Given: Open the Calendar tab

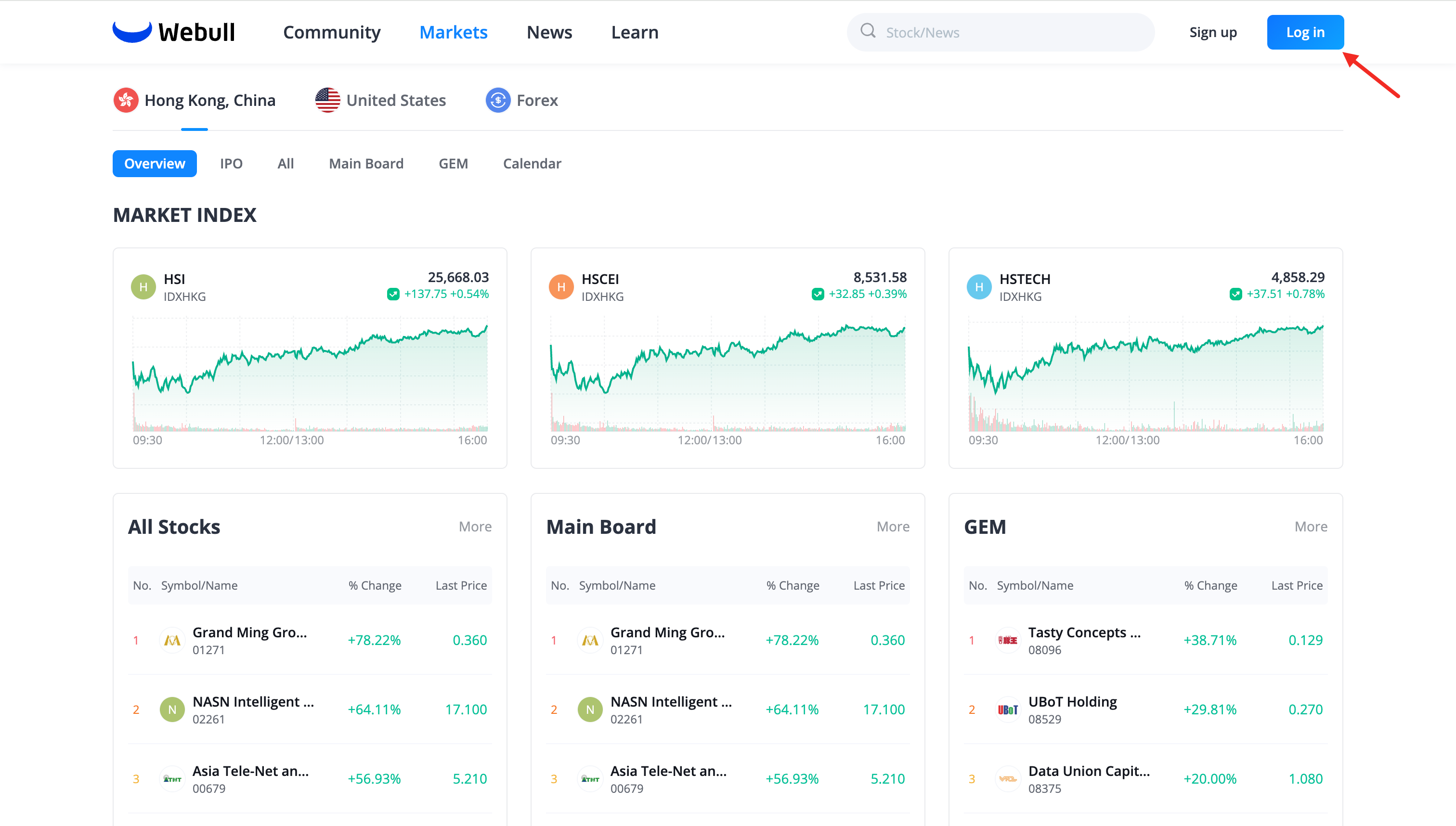Looking at the screenshot, I should point(532,163).
